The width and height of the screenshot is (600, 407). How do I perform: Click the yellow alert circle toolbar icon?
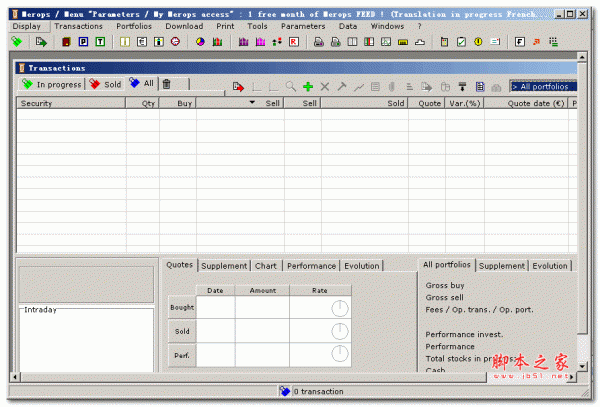tap(478, 41)
